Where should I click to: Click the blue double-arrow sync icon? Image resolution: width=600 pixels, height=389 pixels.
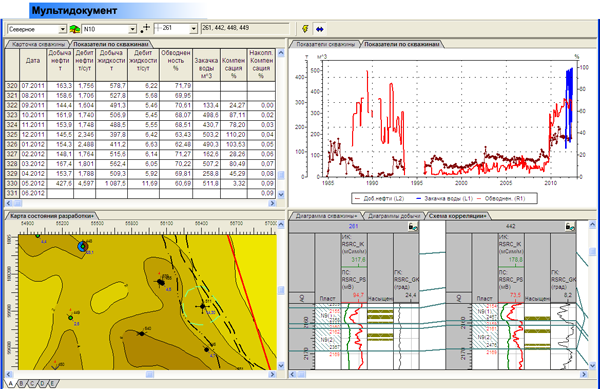(x=320, y=29)
